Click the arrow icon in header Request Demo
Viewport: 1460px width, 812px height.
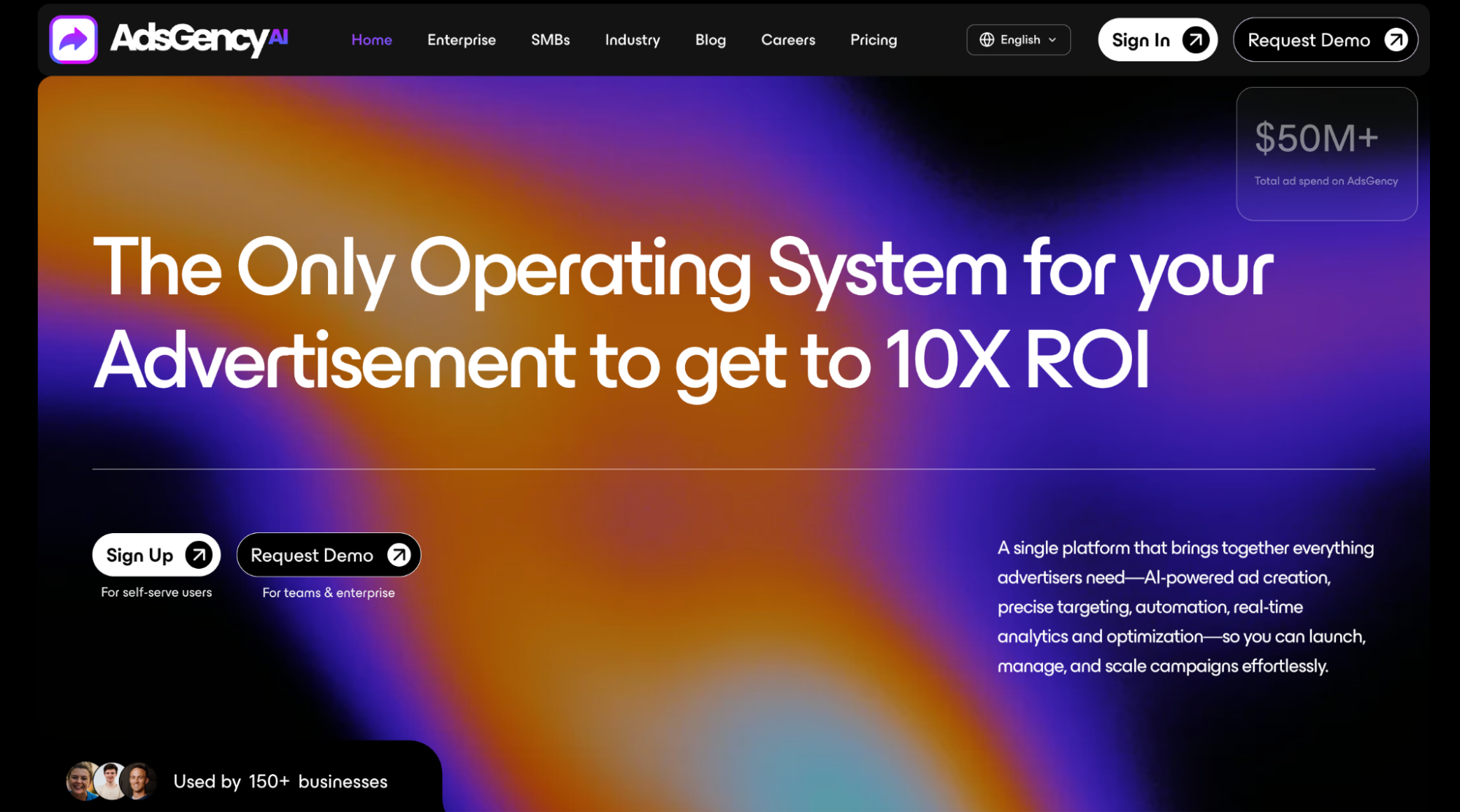tap(1396, 39)
